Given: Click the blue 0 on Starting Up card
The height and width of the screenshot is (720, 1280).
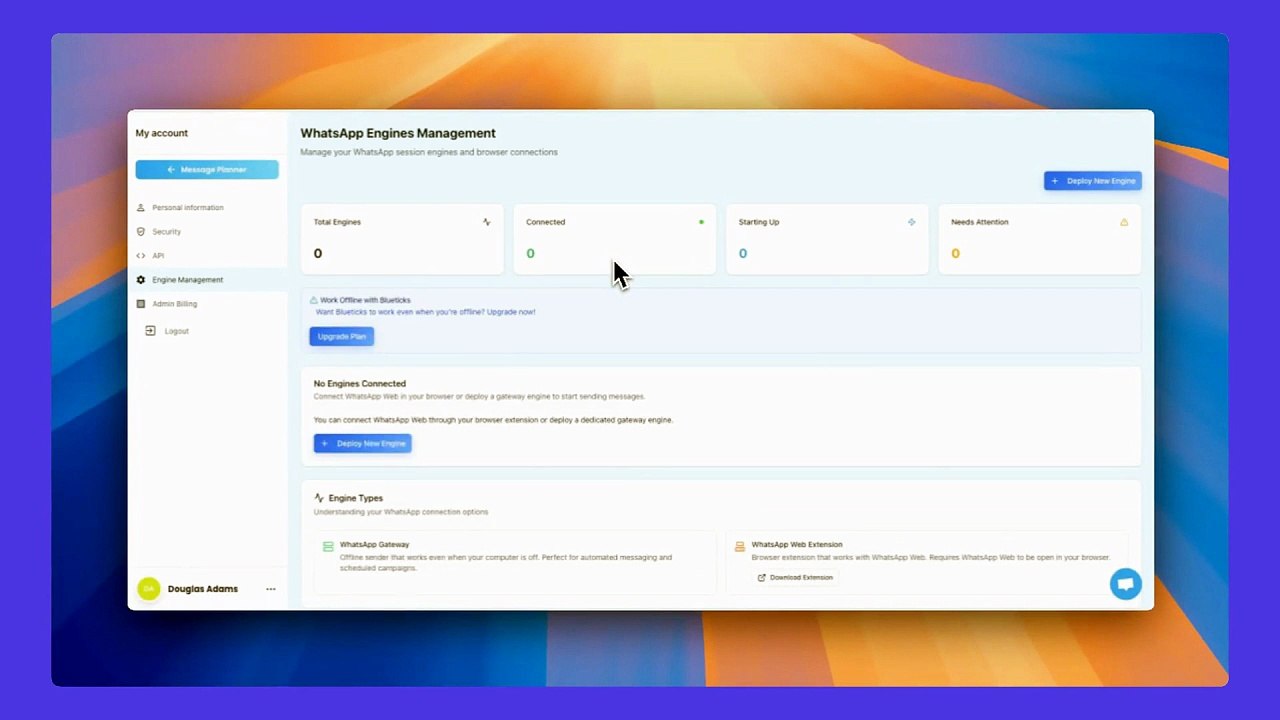Looking at the screenshot, I should coord(742,253).
